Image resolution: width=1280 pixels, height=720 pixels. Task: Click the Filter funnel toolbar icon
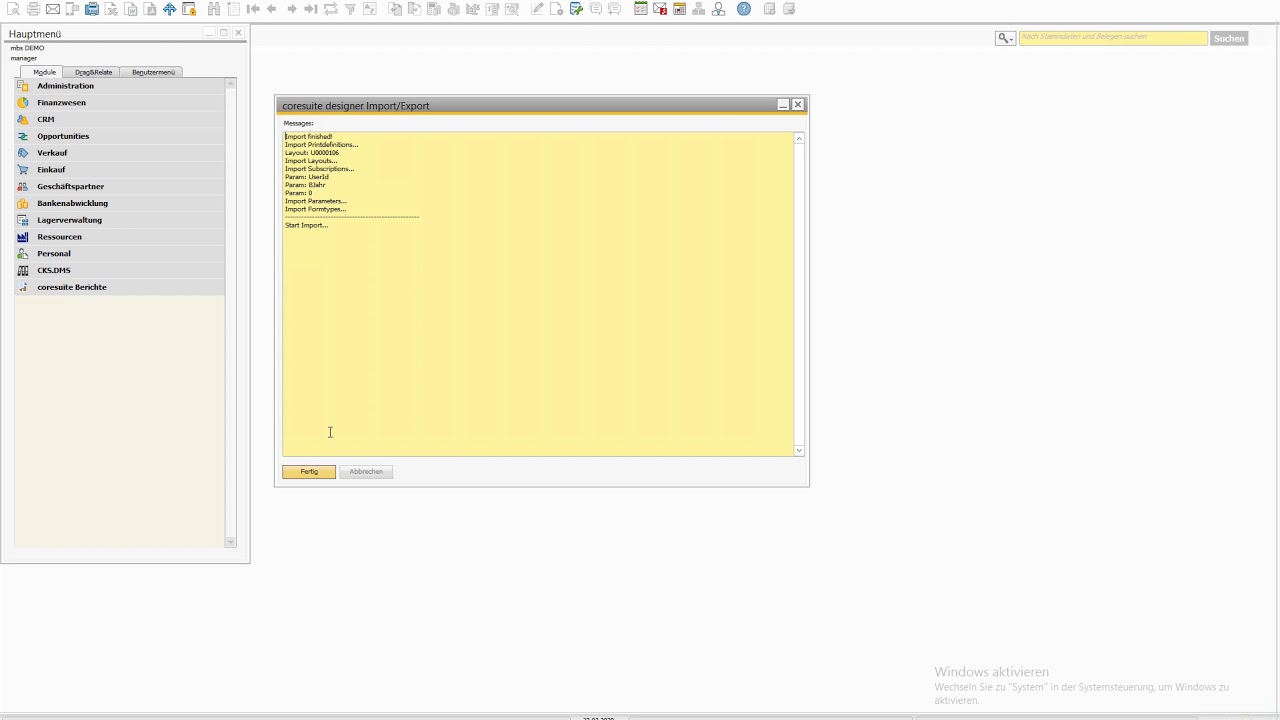350,9
